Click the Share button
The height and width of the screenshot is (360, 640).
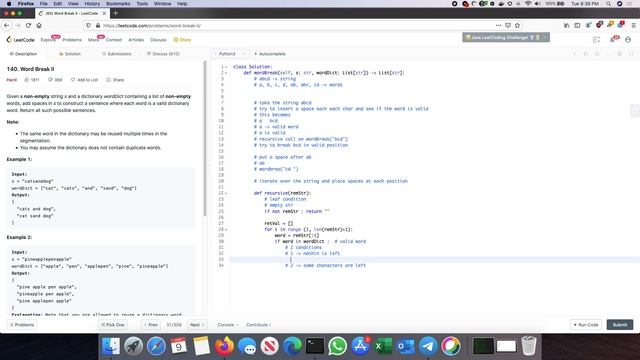point(115,80)
